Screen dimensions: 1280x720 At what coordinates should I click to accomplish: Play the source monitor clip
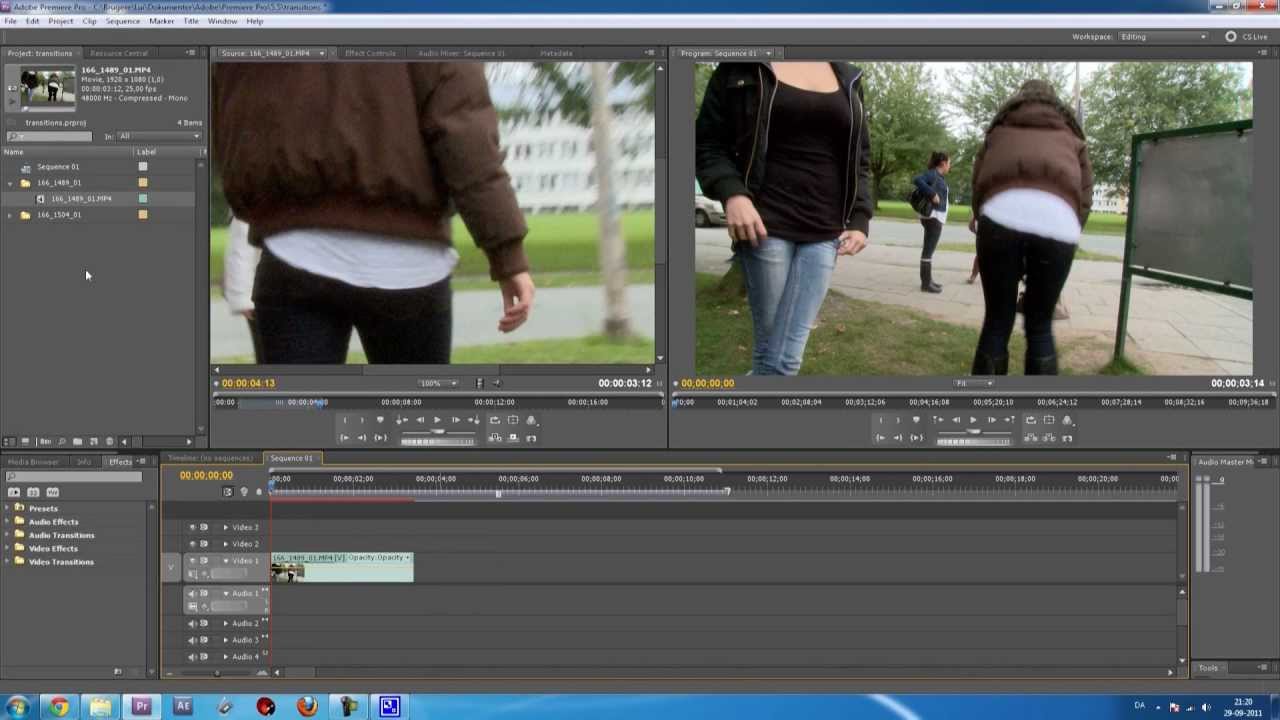[437, 420]
